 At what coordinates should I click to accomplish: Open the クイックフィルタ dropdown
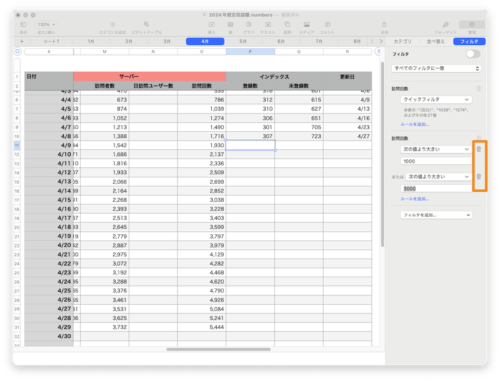point(436,99)
